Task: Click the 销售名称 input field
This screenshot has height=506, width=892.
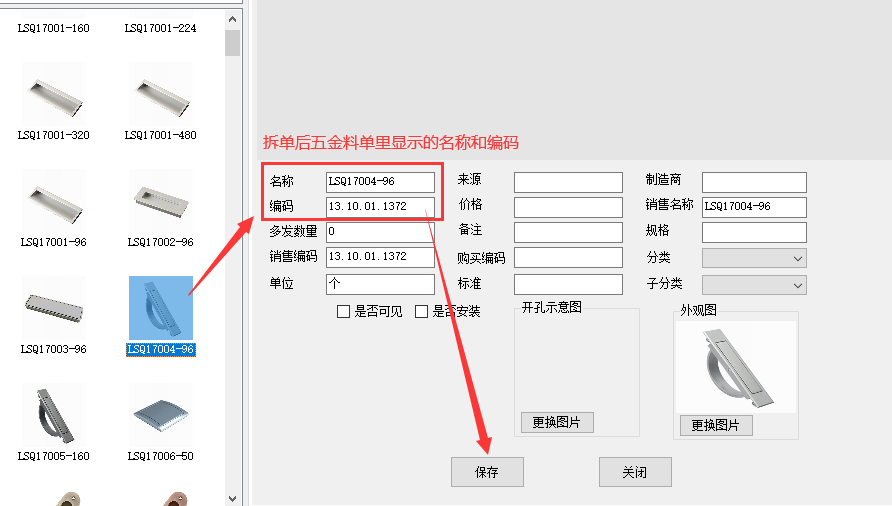Action: [754, 207]
